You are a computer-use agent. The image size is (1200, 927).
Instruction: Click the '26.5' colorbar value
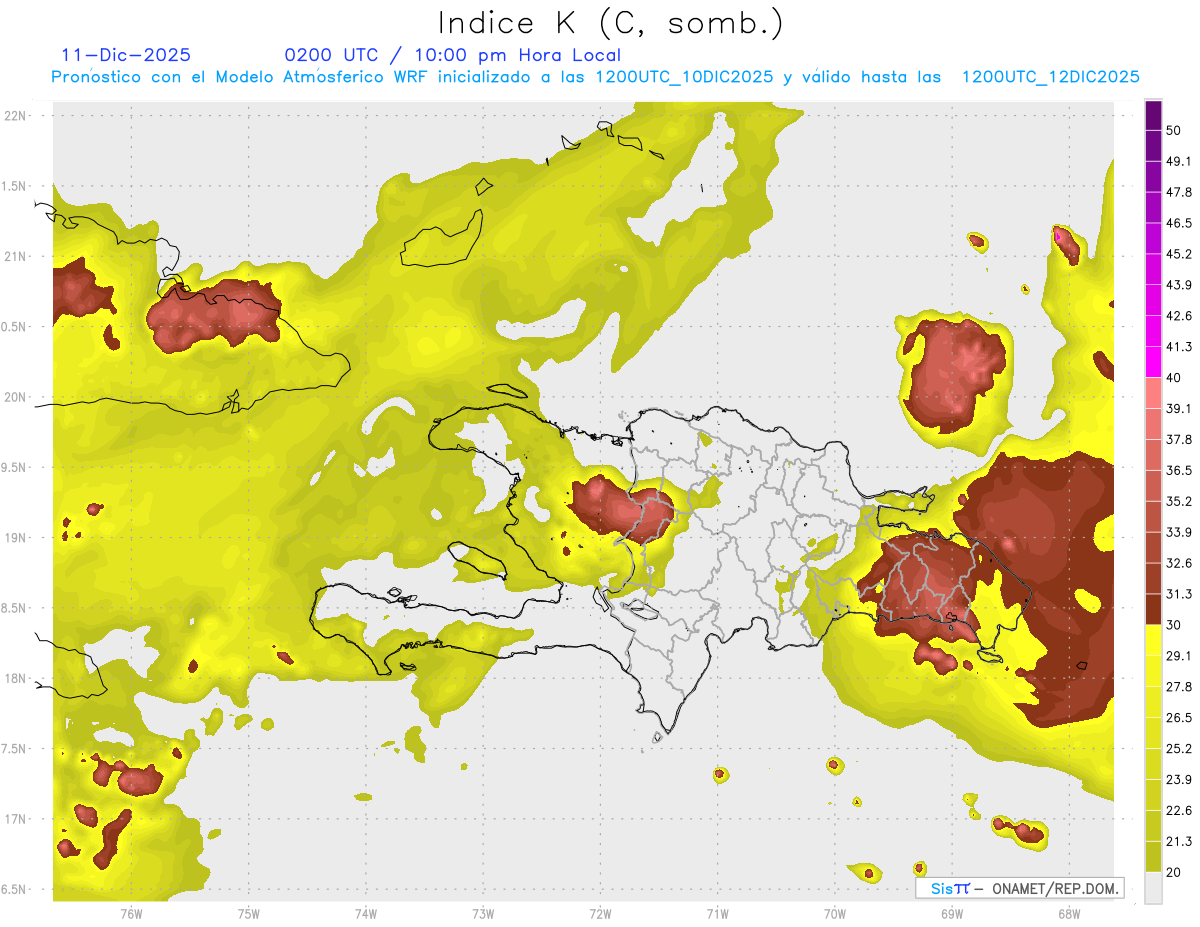(1179, 718)
